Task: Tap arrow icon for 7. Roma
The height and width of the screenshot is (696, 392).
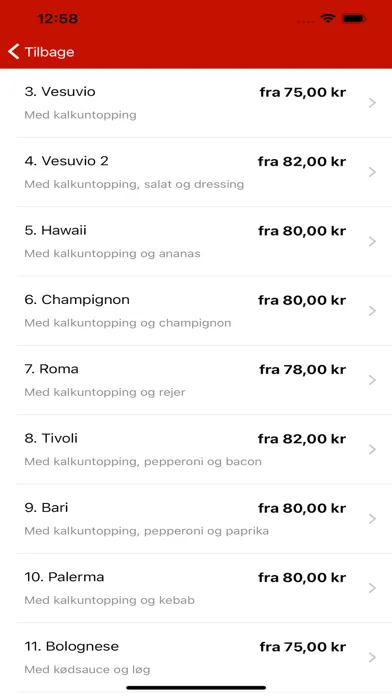Action: point(372,380)
